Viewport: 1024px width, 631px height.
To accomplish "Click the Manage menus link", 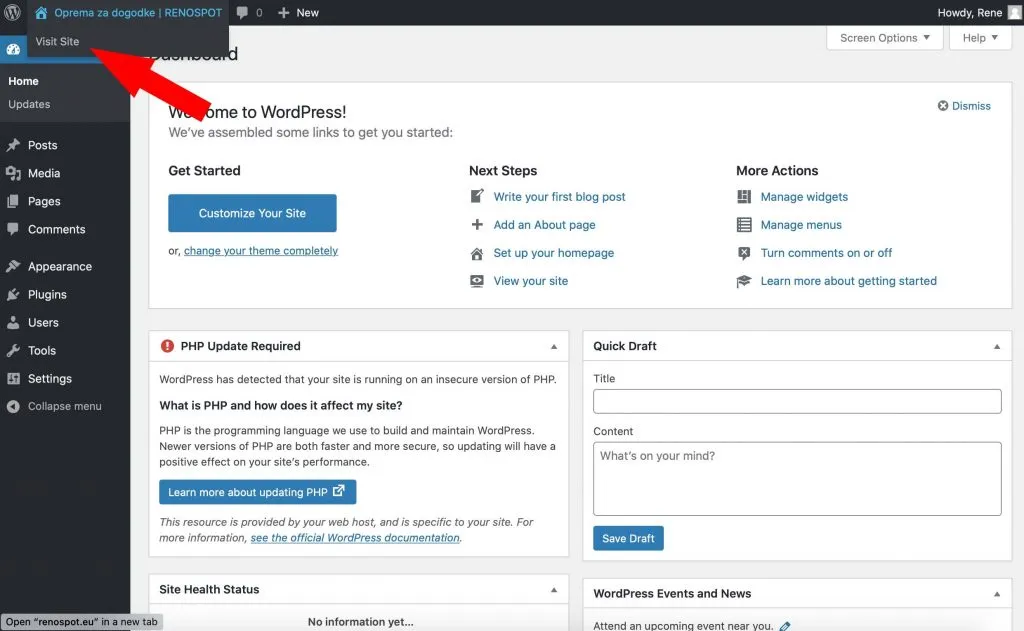I will 801,225.
